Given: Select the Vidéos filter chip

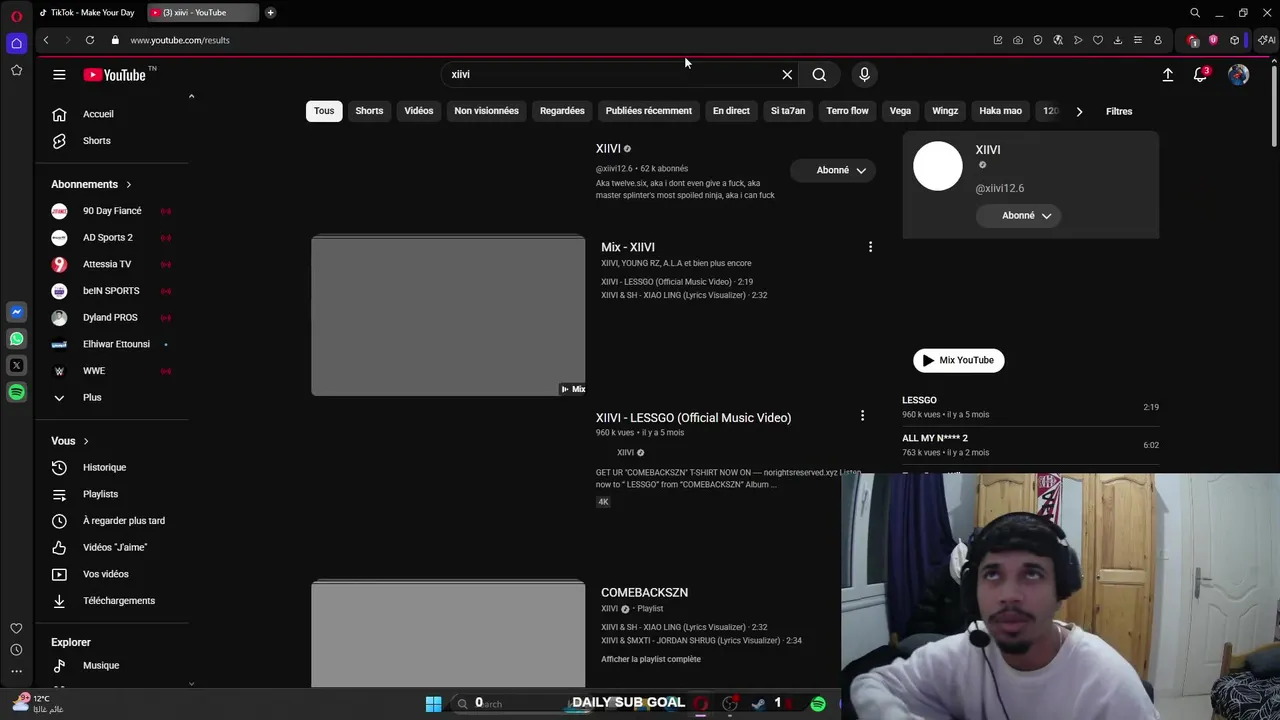Looking at the screenshot, I should (418, 111).
